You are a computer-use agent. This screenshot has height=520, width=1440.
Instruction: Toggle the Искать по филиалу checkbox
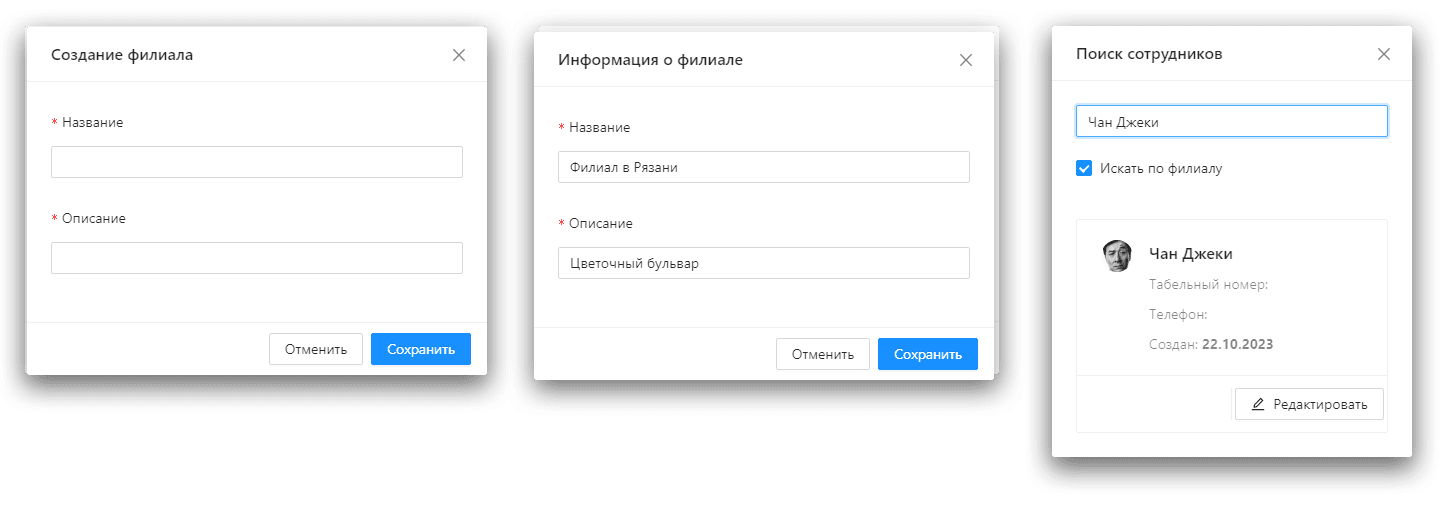pyautogui.click(x=1084, y=168)
